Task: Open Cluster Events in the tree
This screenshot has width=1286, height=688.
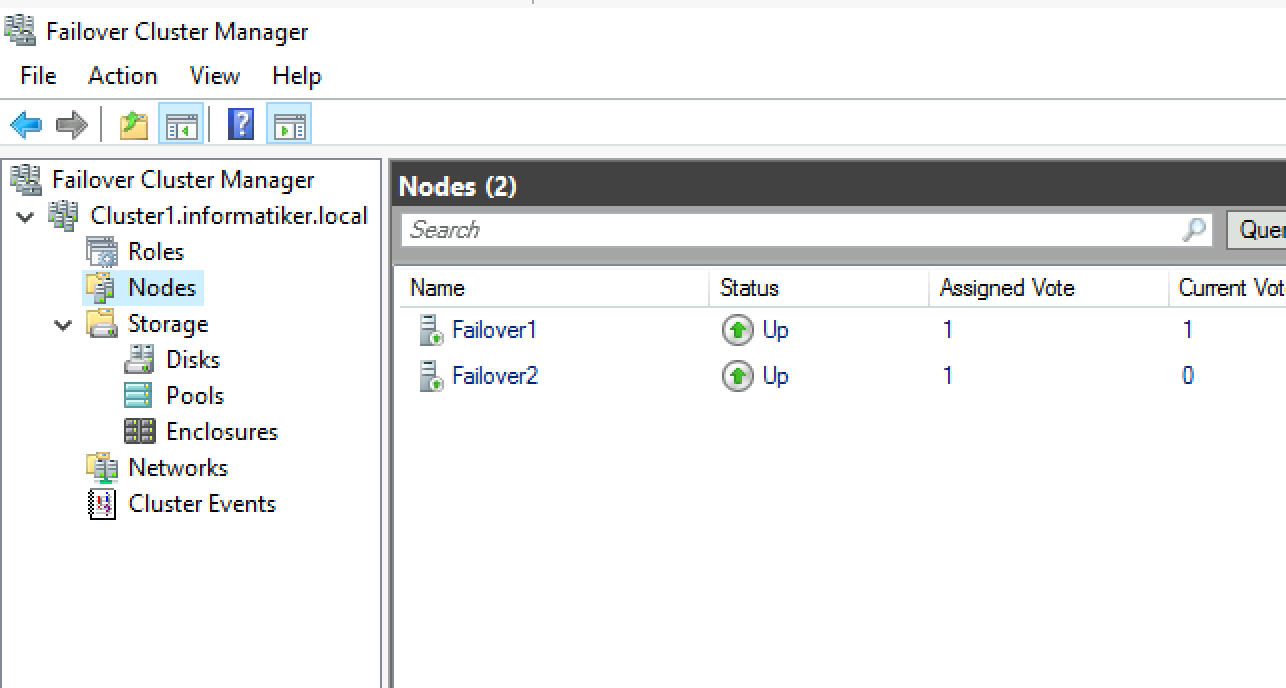Action: [202, 504]
